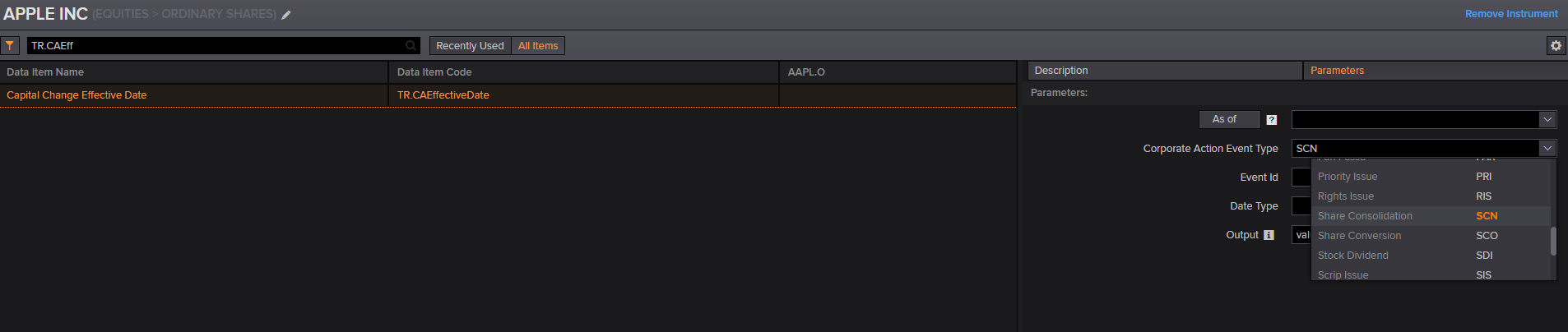Click the TR.CAEffectiveDate code cell

(583, 95)
